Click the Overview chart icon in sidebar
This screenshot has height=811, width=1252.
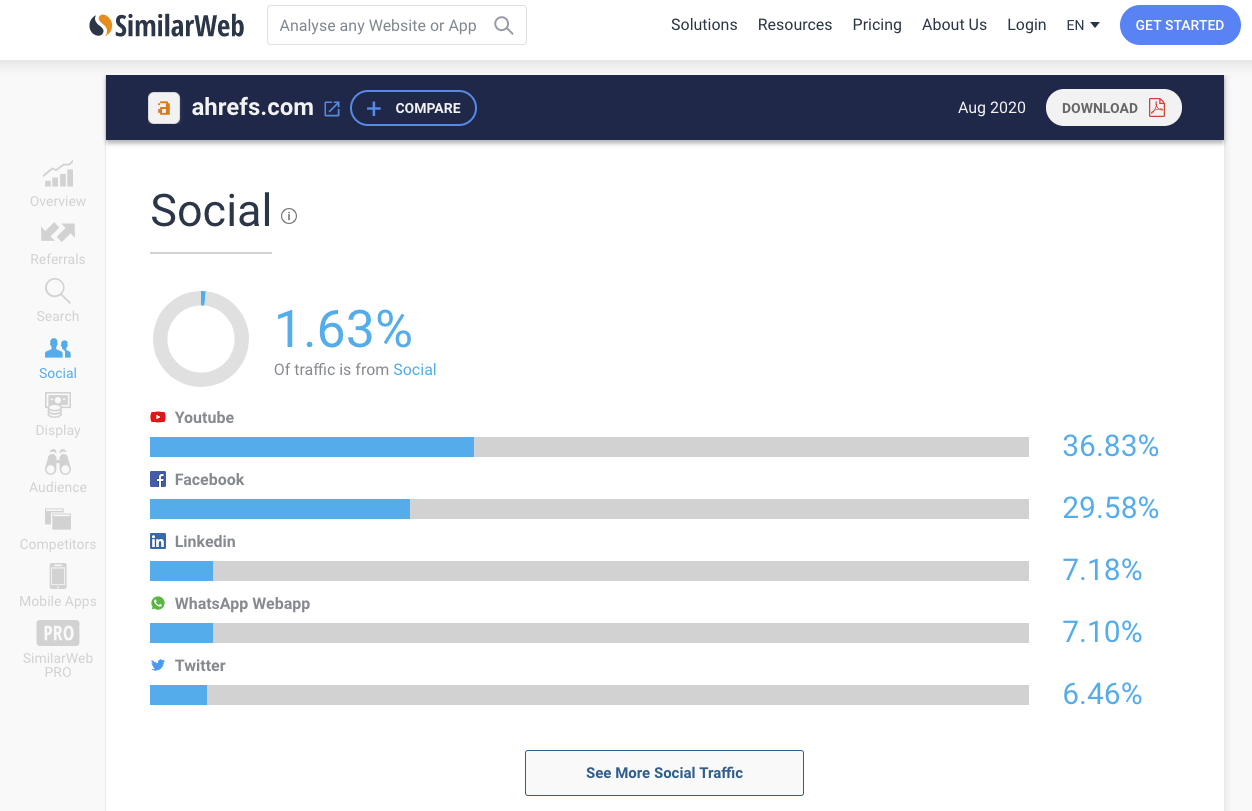58,175
